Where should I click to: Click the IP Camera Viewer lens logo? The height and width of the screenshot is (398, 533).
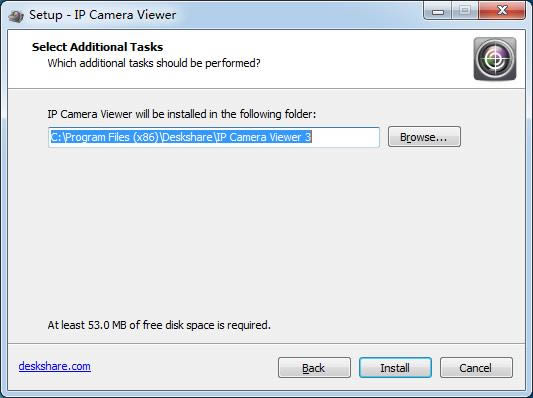pyautogui.click(x=495, y=59)
